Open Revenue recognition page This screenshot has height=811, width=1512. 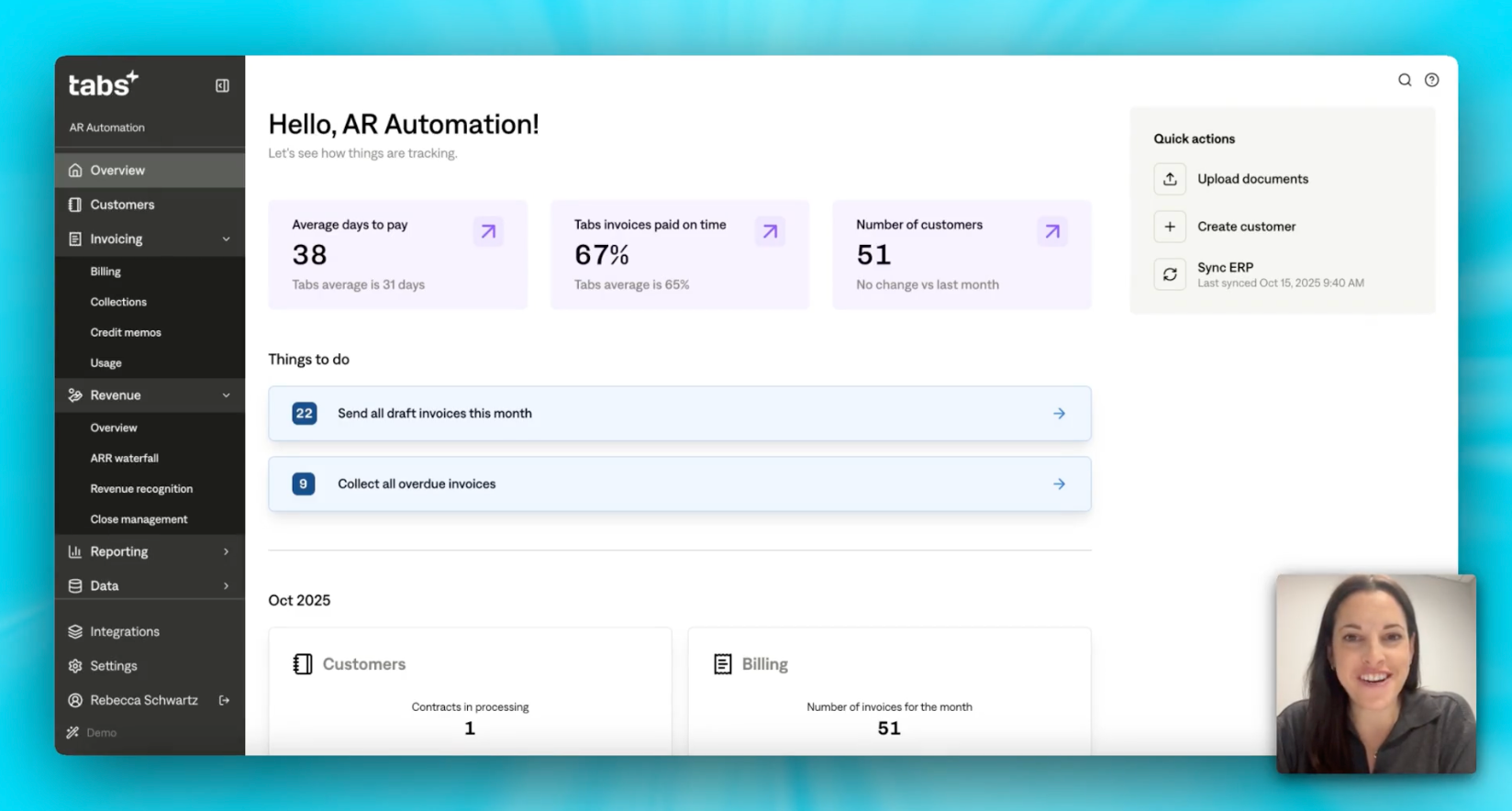pyautogui.click(x=141, y=489)
